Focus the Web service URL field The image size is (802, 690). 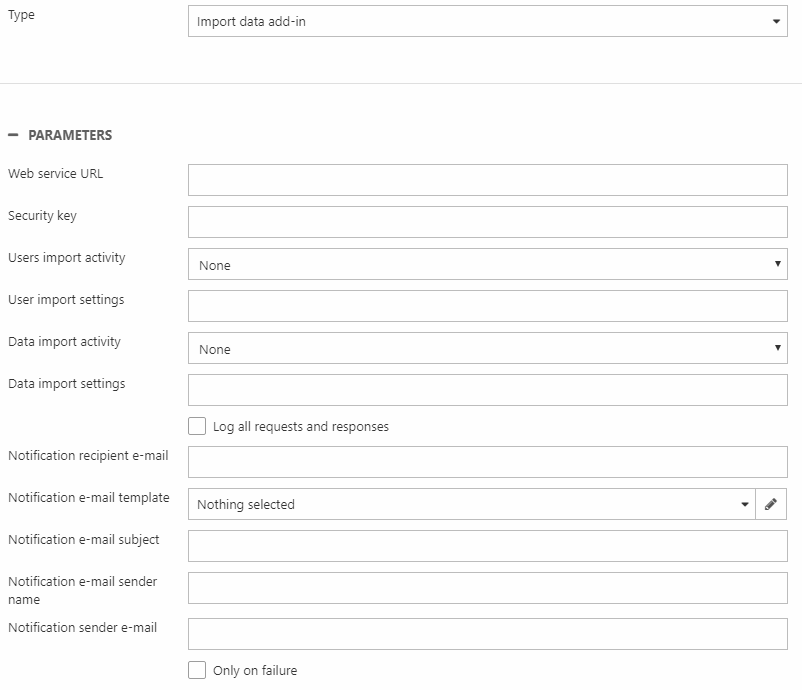(487, 180)
